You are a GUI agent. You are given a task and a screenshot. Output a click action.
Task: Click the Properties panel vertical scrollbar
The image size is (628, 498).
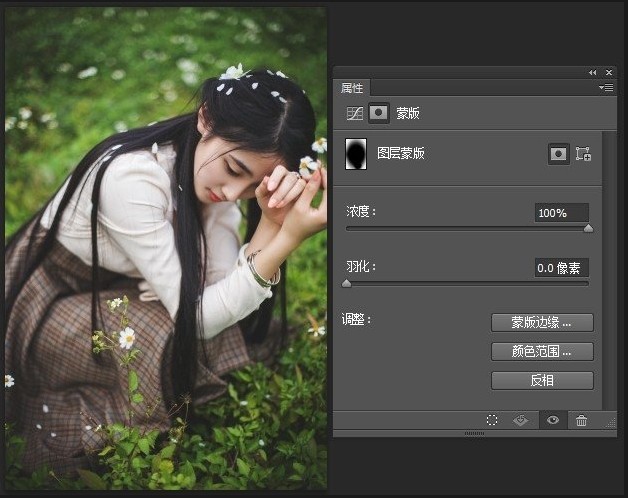coord(609,270)
